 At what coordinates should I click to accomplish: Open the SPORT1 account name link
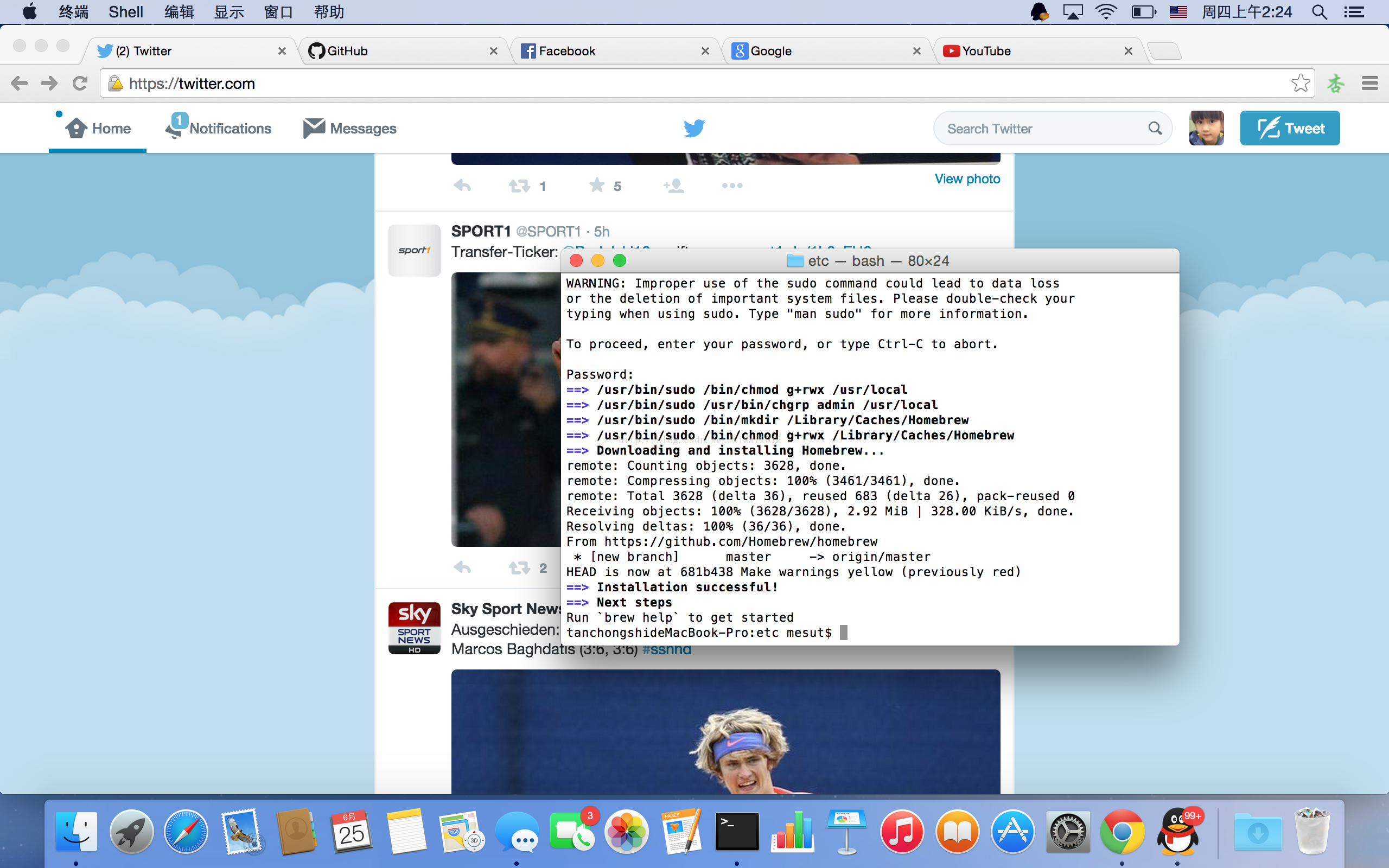(x=480, y=231)
